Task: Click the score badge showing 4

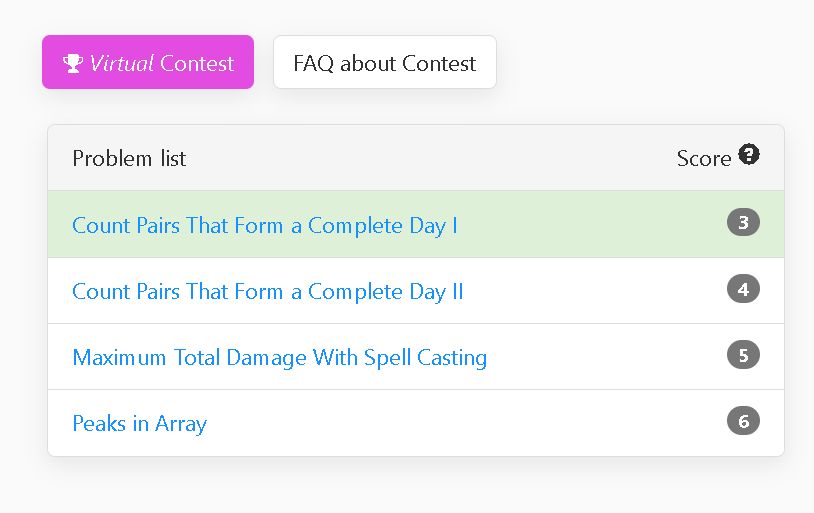Action: point(743,289)
